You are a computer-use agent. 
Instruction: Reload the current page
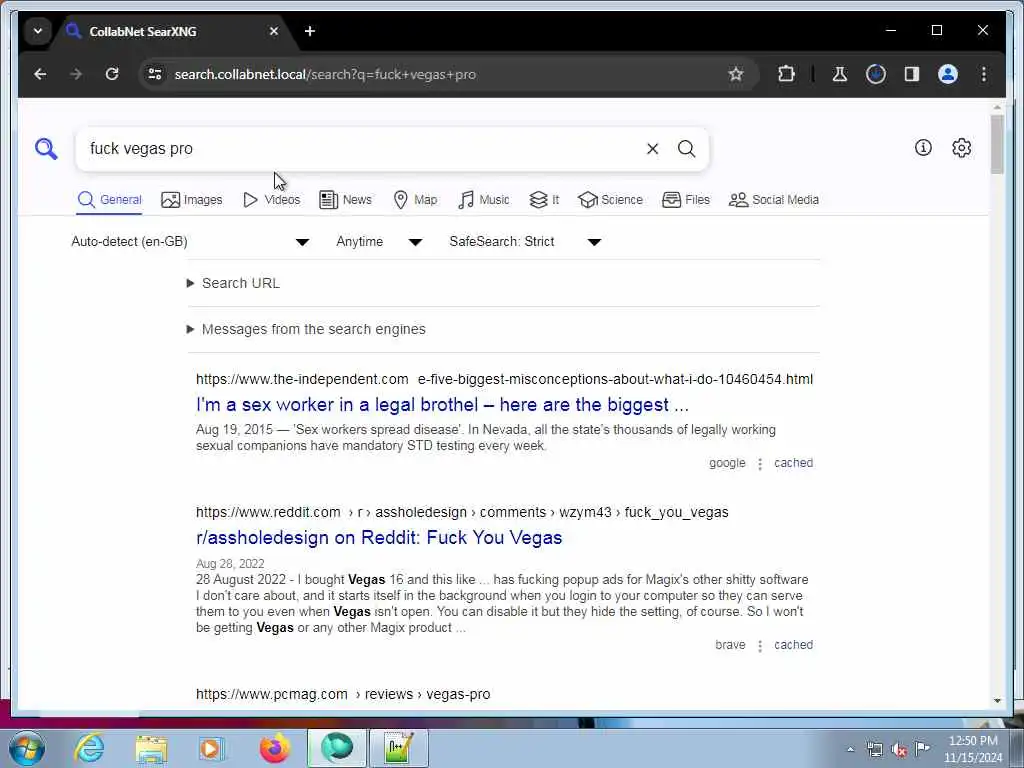(x=112, y=74)
